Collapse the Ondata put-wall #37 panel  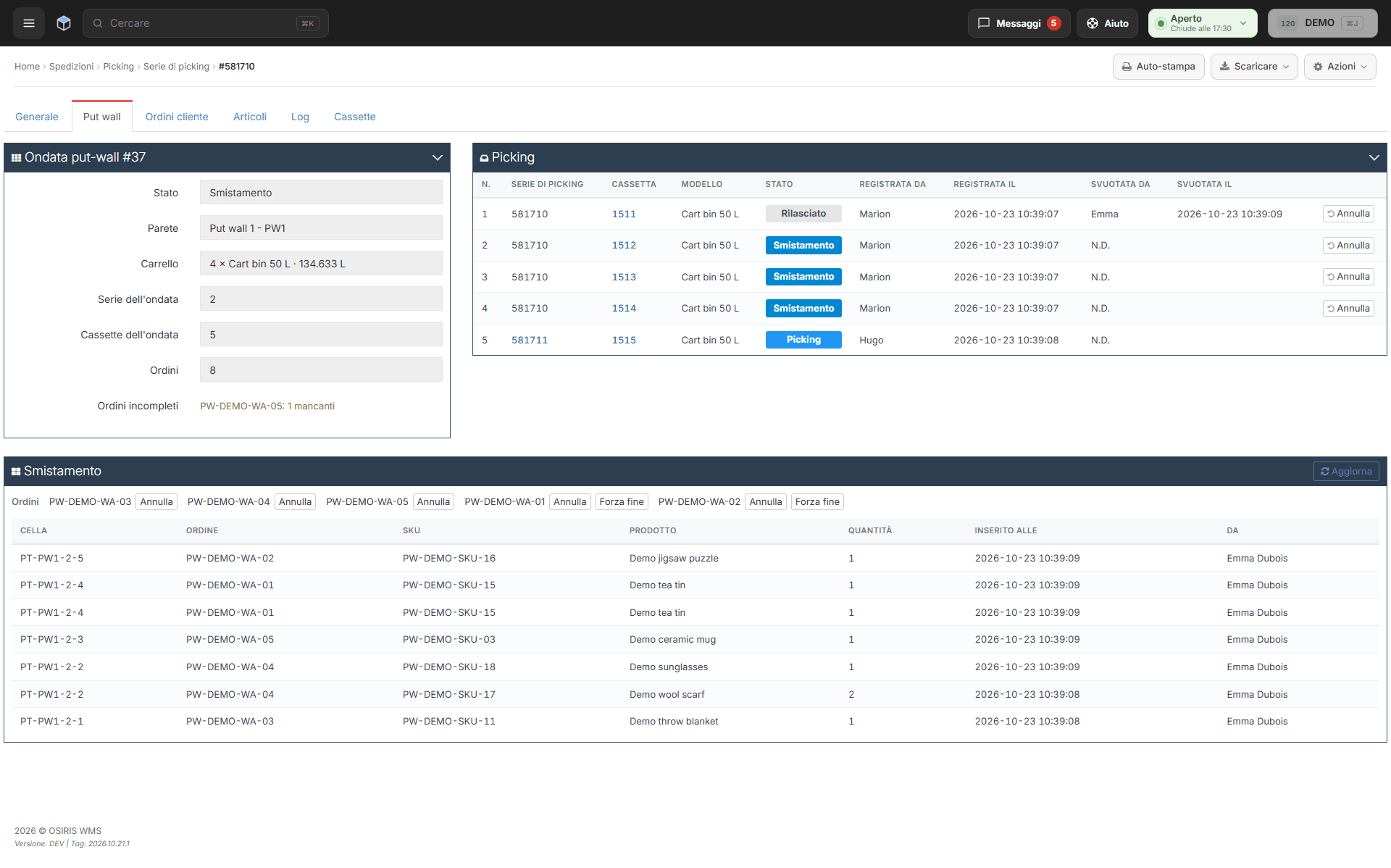click(438, 158)
